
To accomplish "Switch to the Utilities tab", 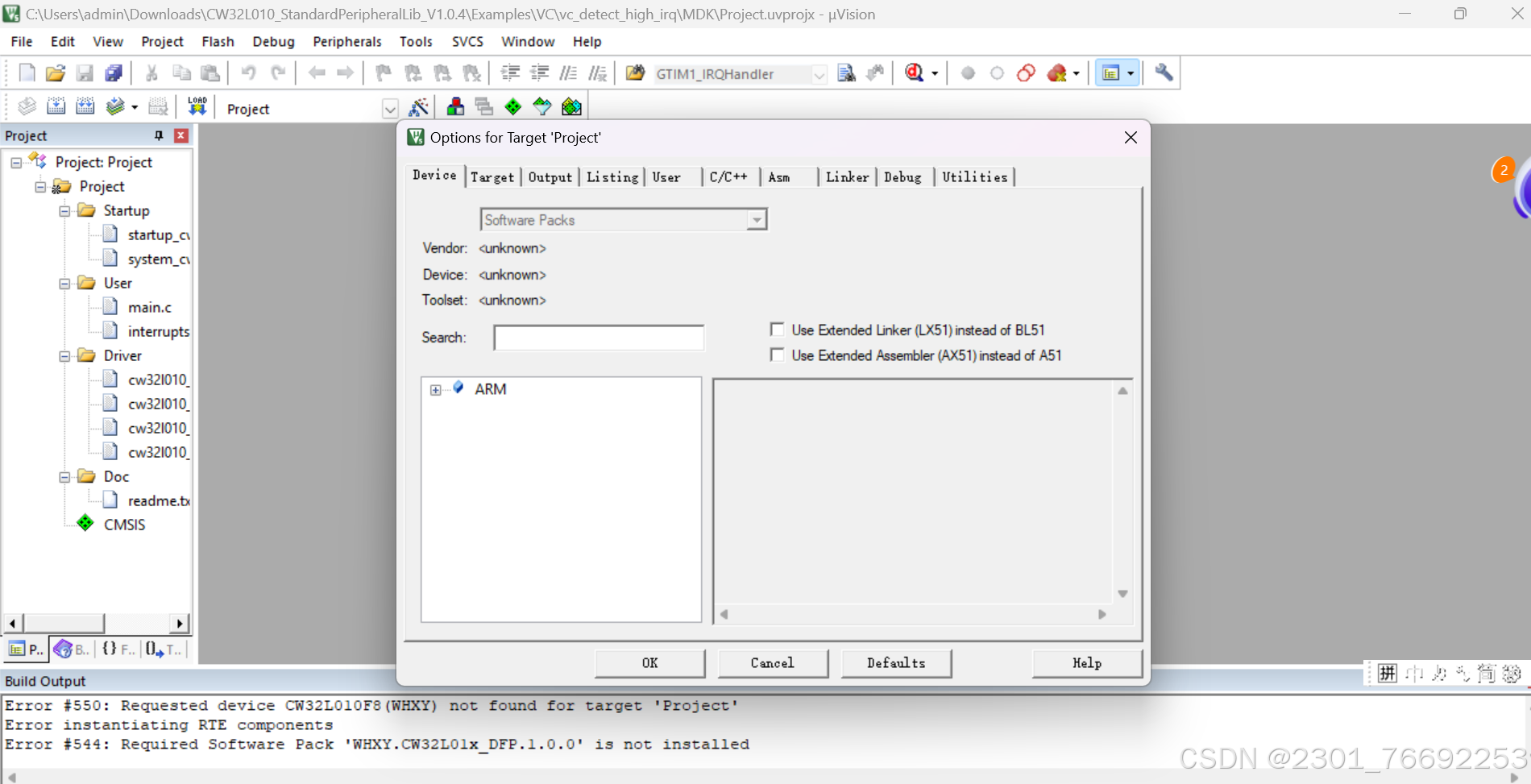I will tap(975, 177).
